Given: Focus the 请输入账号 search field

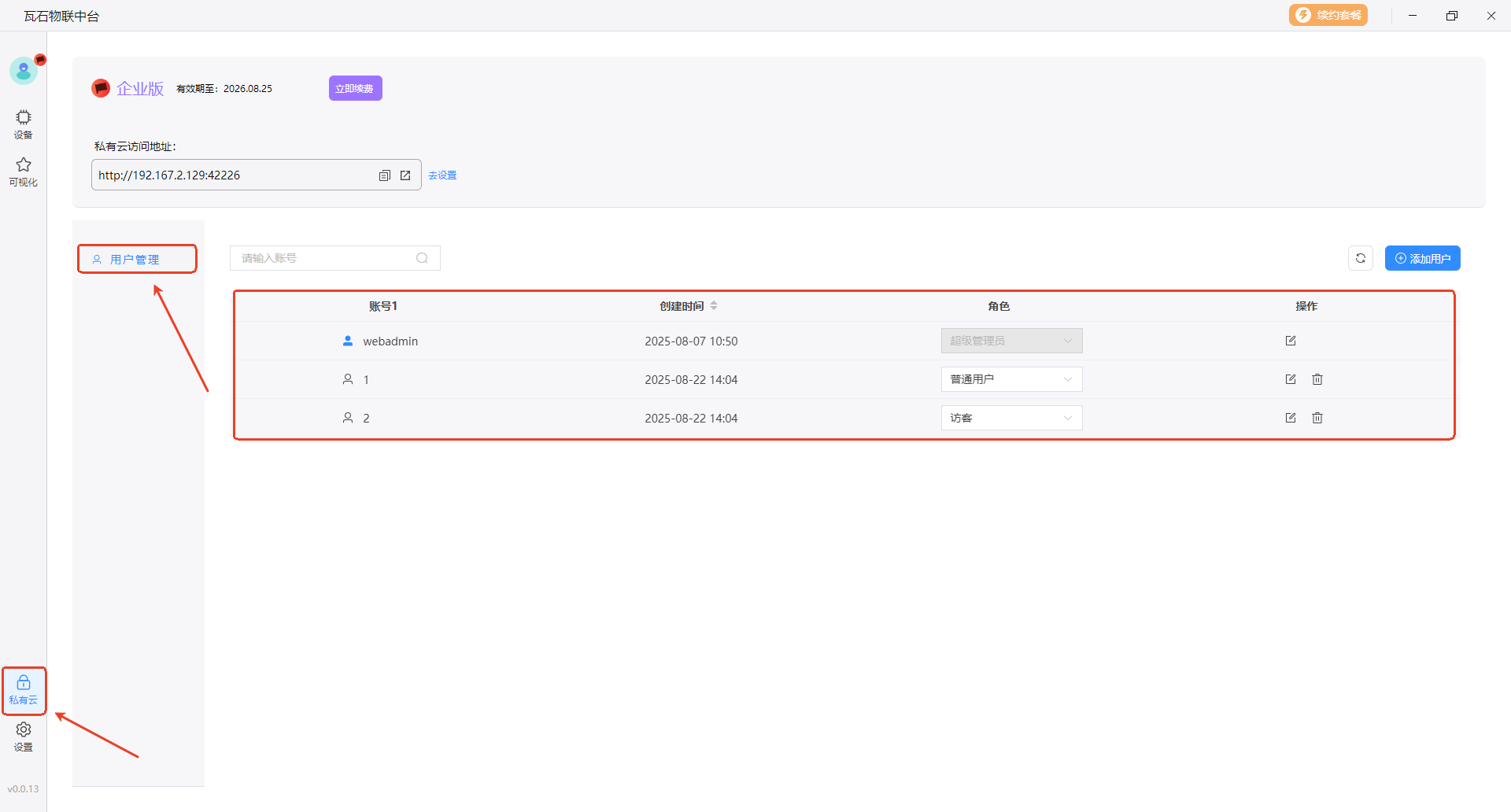Looking at the screenshot, I should [x=323, y=258].
